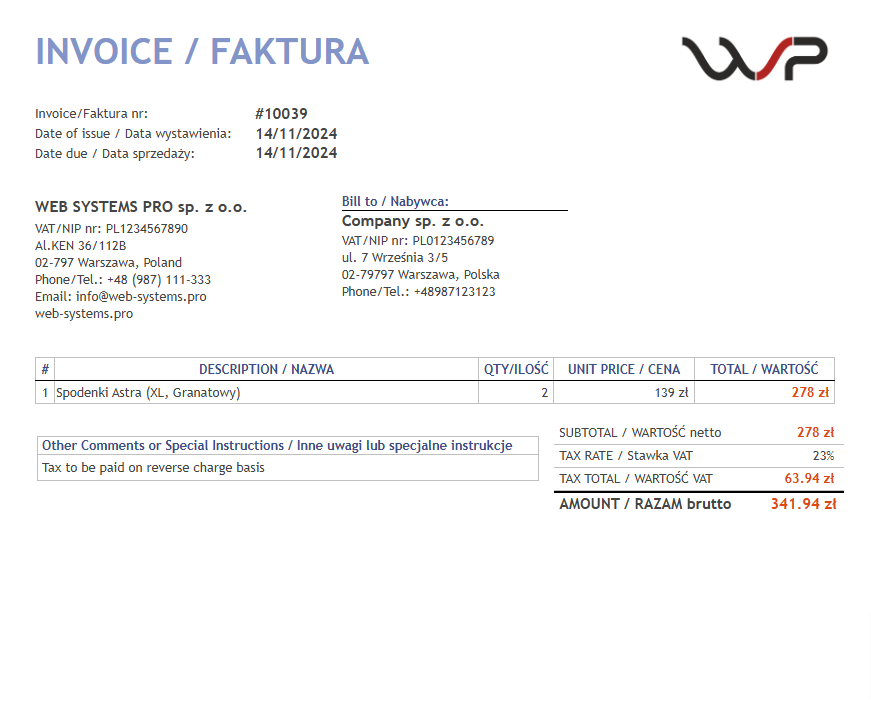Viewport: 871px width, 727px height.
Task: Click the seller phone number +48 (987) 111-333
Action: tap(158, 280)
